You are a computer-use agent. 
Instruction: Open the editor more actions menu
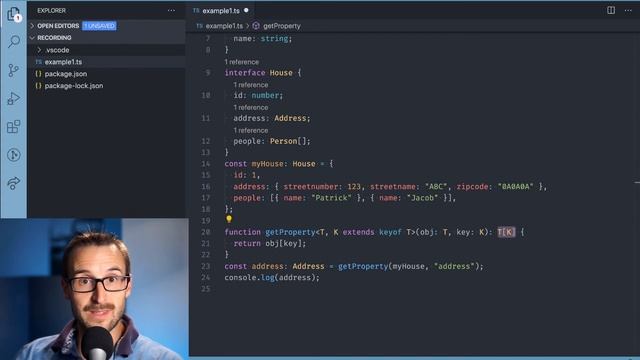click(628, 10)
